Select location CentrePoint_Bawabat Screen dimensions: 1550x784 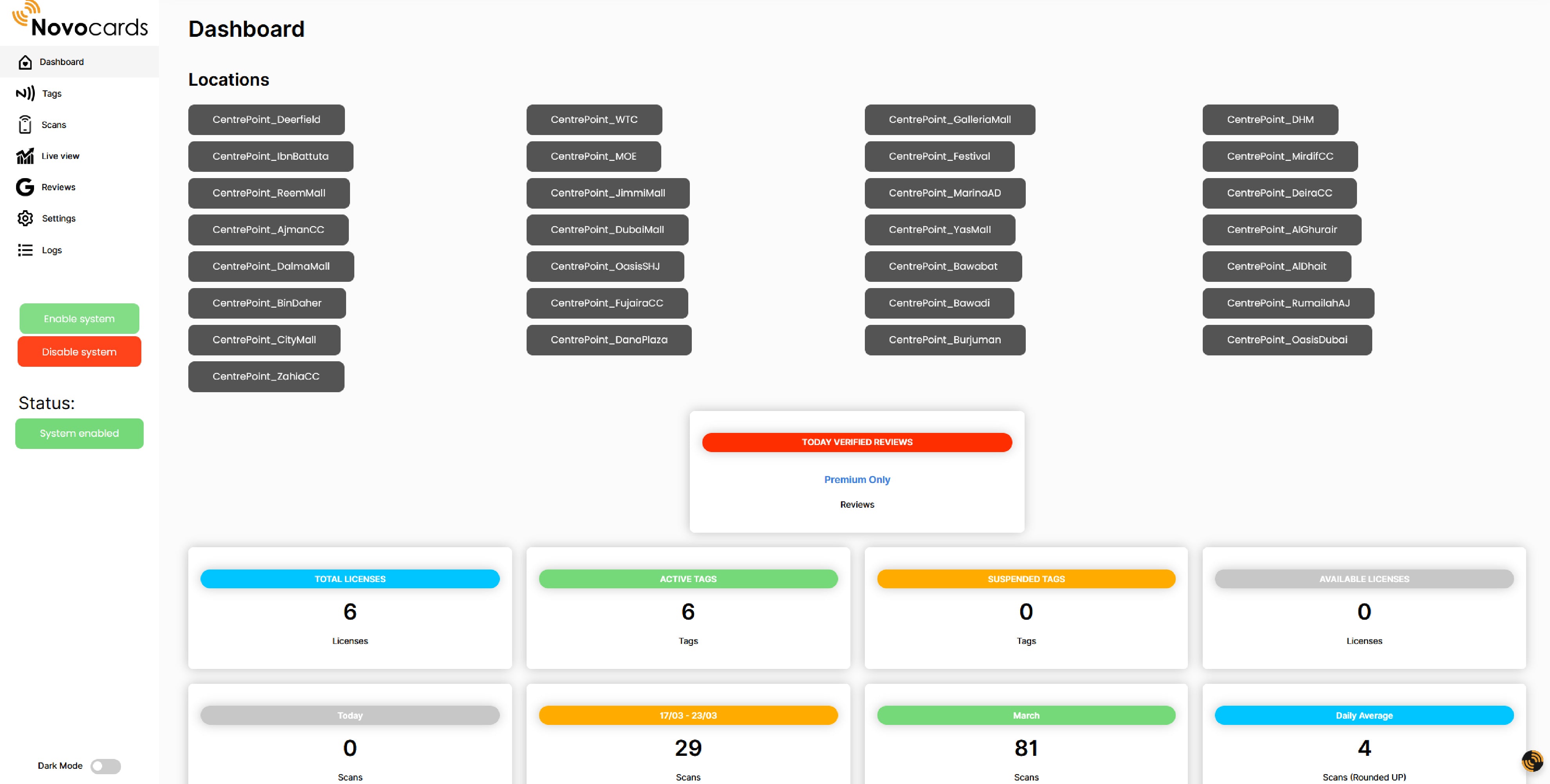[943, 267]
